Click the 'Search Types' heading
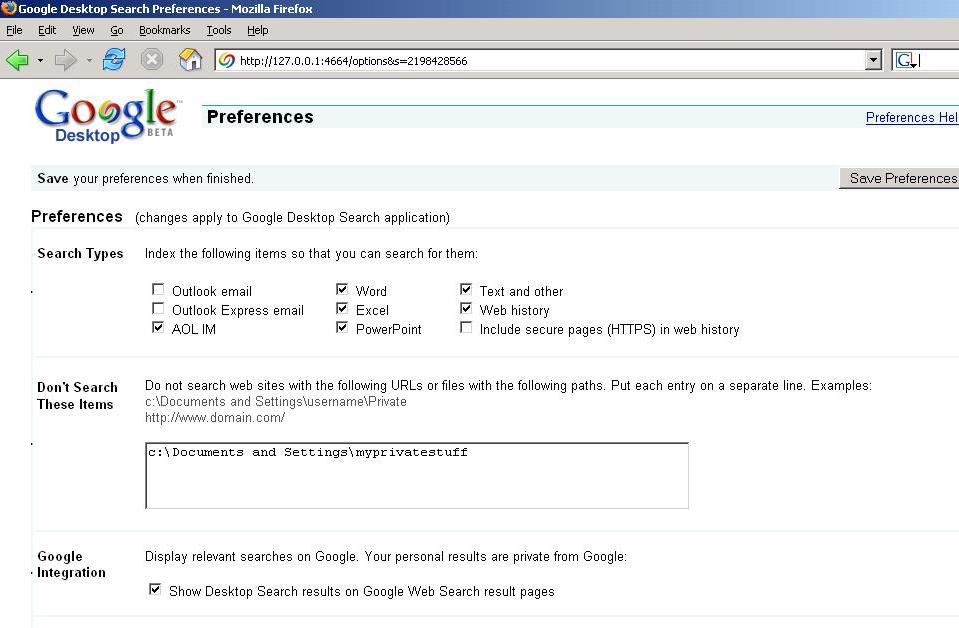This screenshot has height=628, width=959. tap(80, 253)
